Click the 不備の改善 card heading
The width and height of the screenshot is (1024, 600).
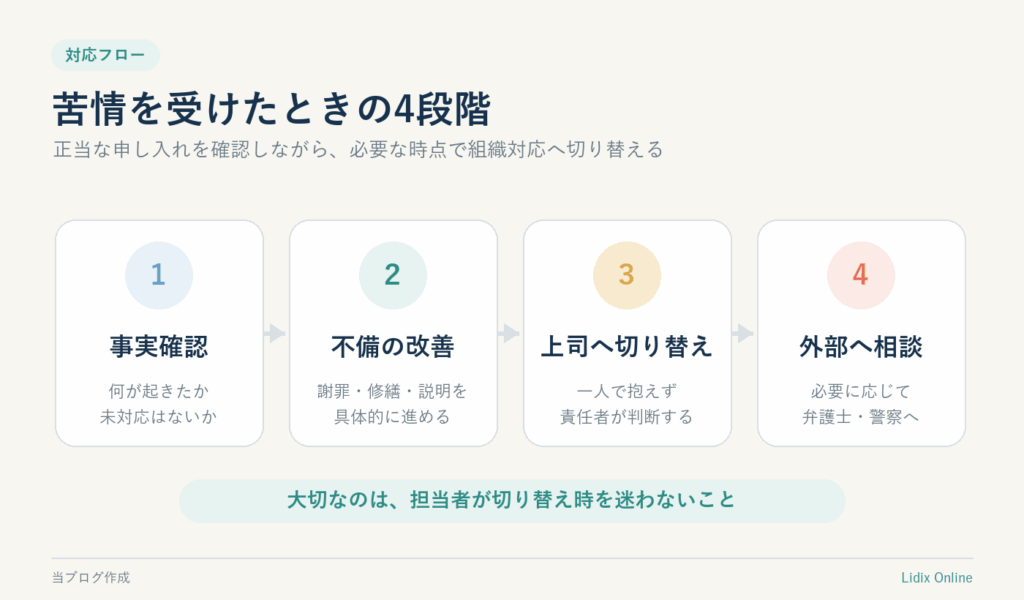pyautogui.click(x=392, y=346)
